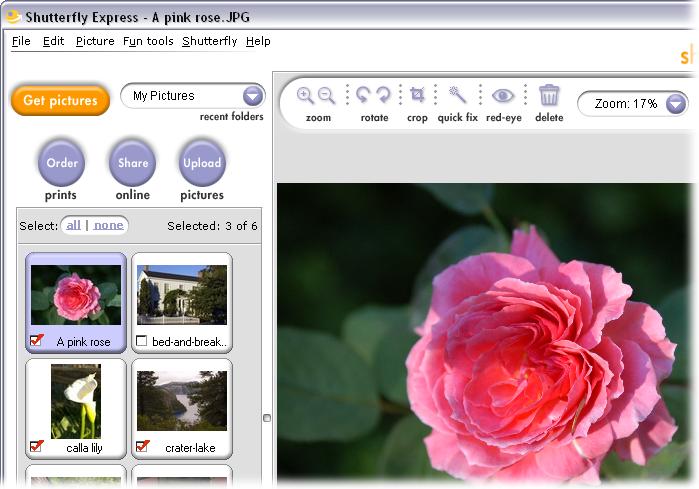Click the delete trash can icon

coord(549,95)
